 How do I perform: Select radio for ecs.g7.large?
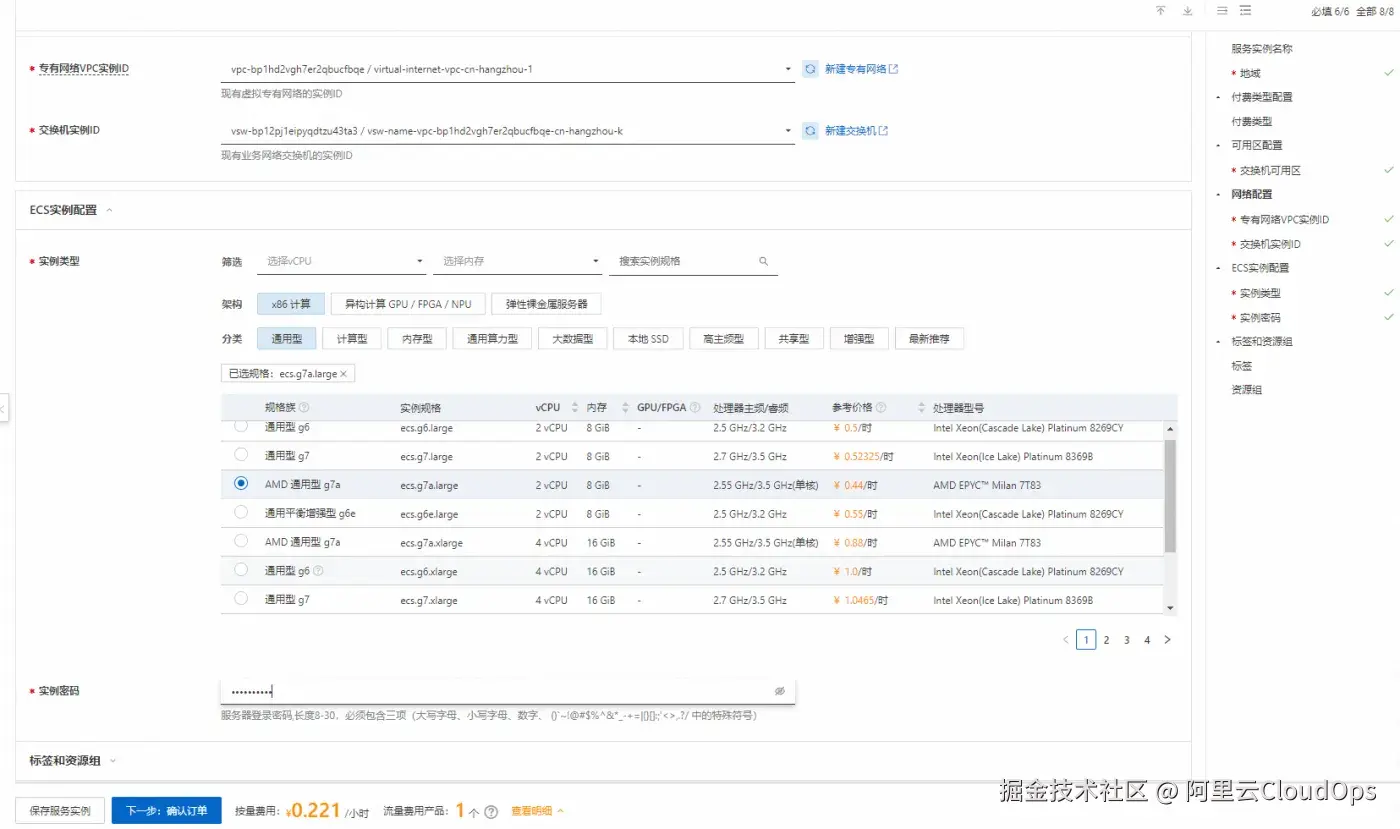click(241, 455)
